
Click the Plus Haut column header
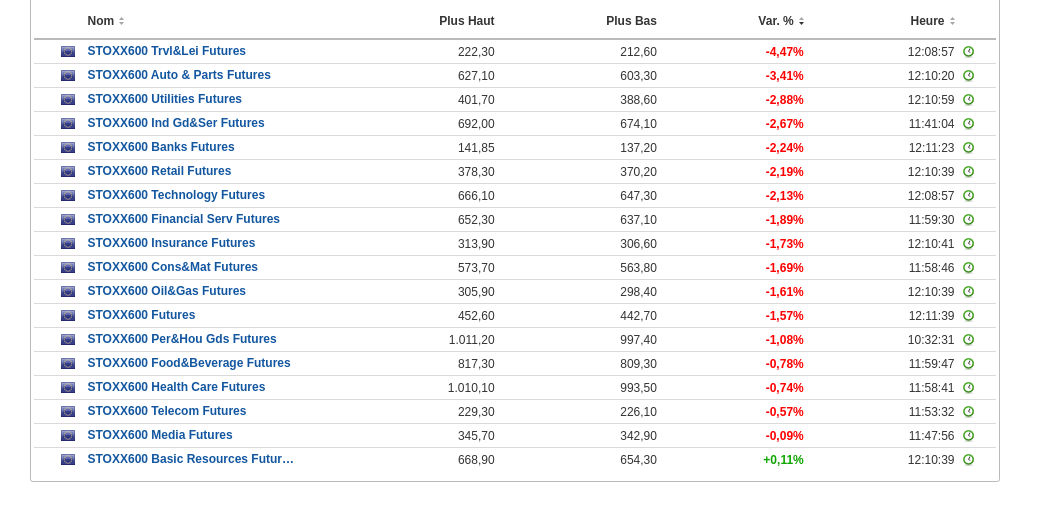coord(466,21)
